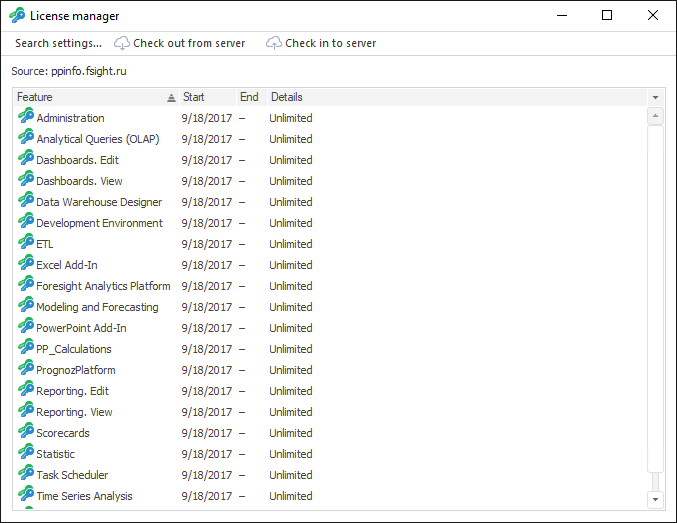Click the key icon for Excel Add-In
Viewport: 677px width, 523px height.
(x=26, y=264)
